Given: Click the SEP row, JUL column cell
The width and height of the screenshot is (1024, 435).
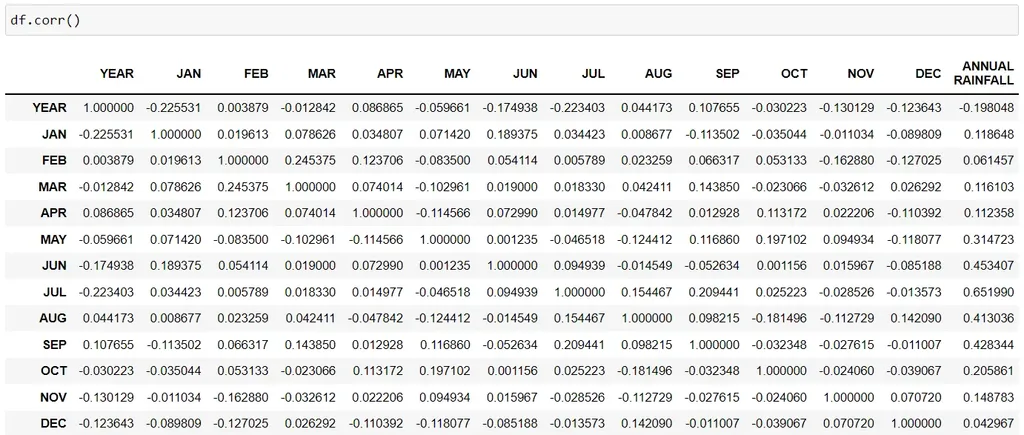Looking at the screenshot, I should pos(579,345).
